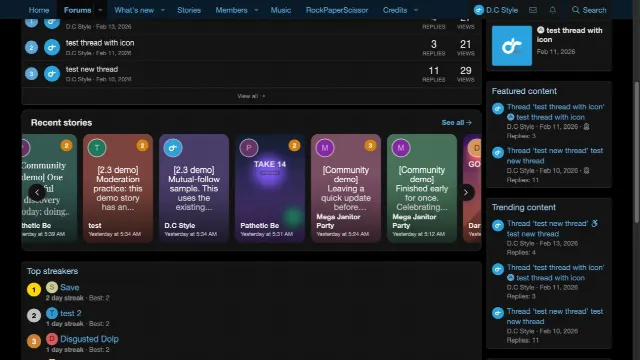Open 'test 2' profile link in streakers

(x=70, y=313)
